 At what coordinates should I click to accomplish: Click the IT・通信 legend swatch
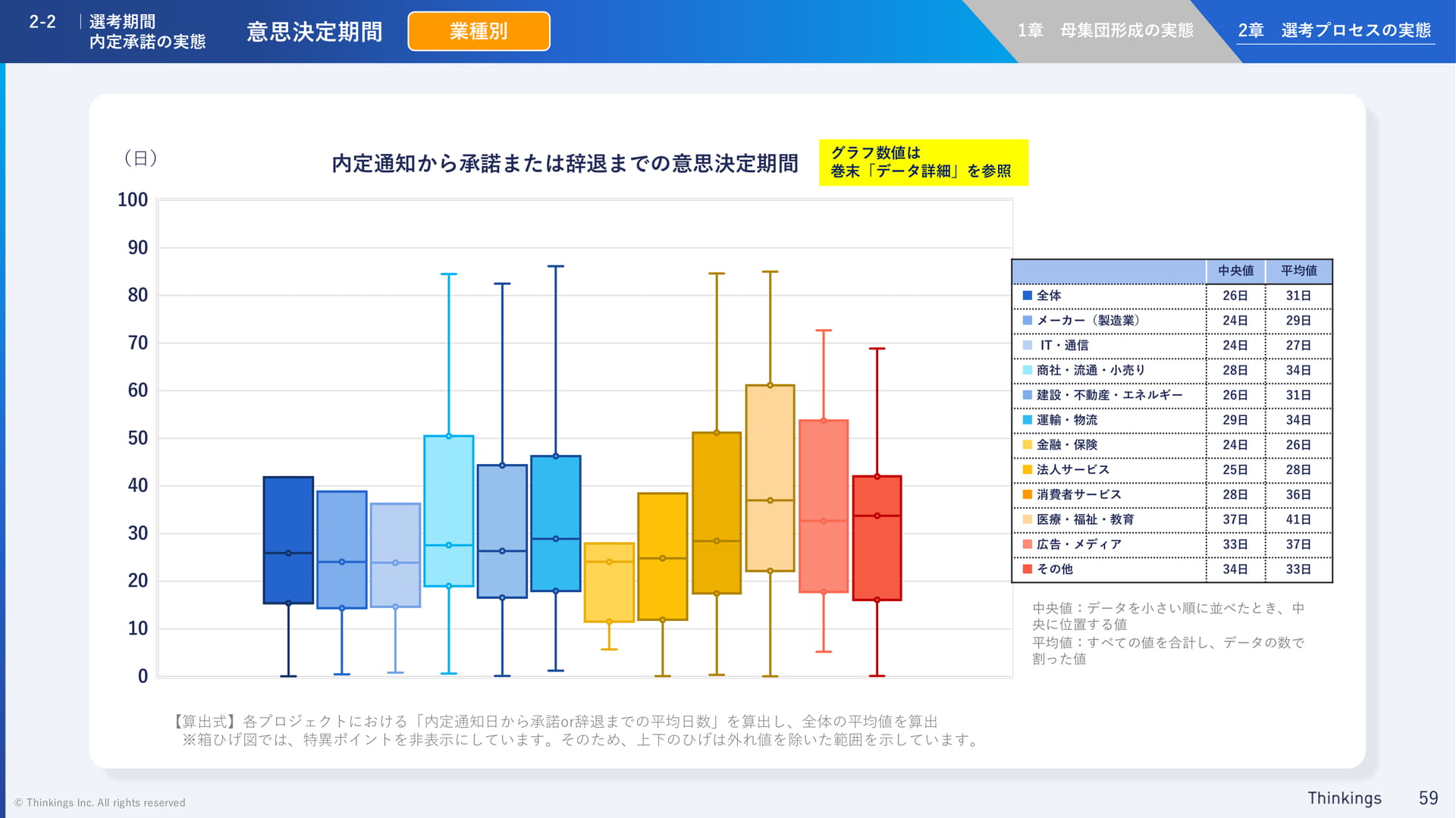(x=1027, y=346)
